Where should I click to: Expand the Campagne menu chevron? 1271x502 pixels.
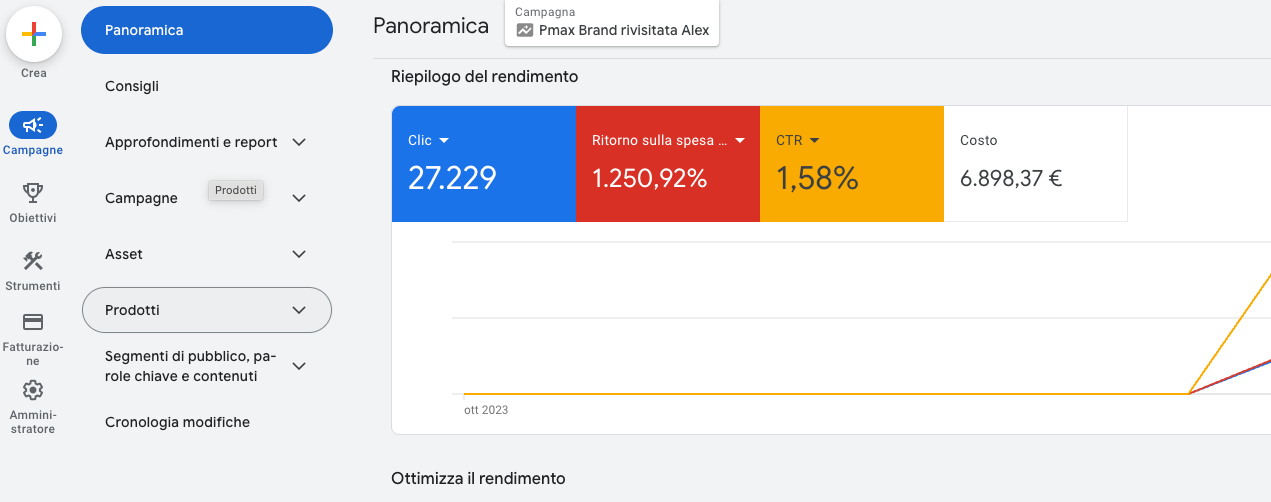pos(299,198)
